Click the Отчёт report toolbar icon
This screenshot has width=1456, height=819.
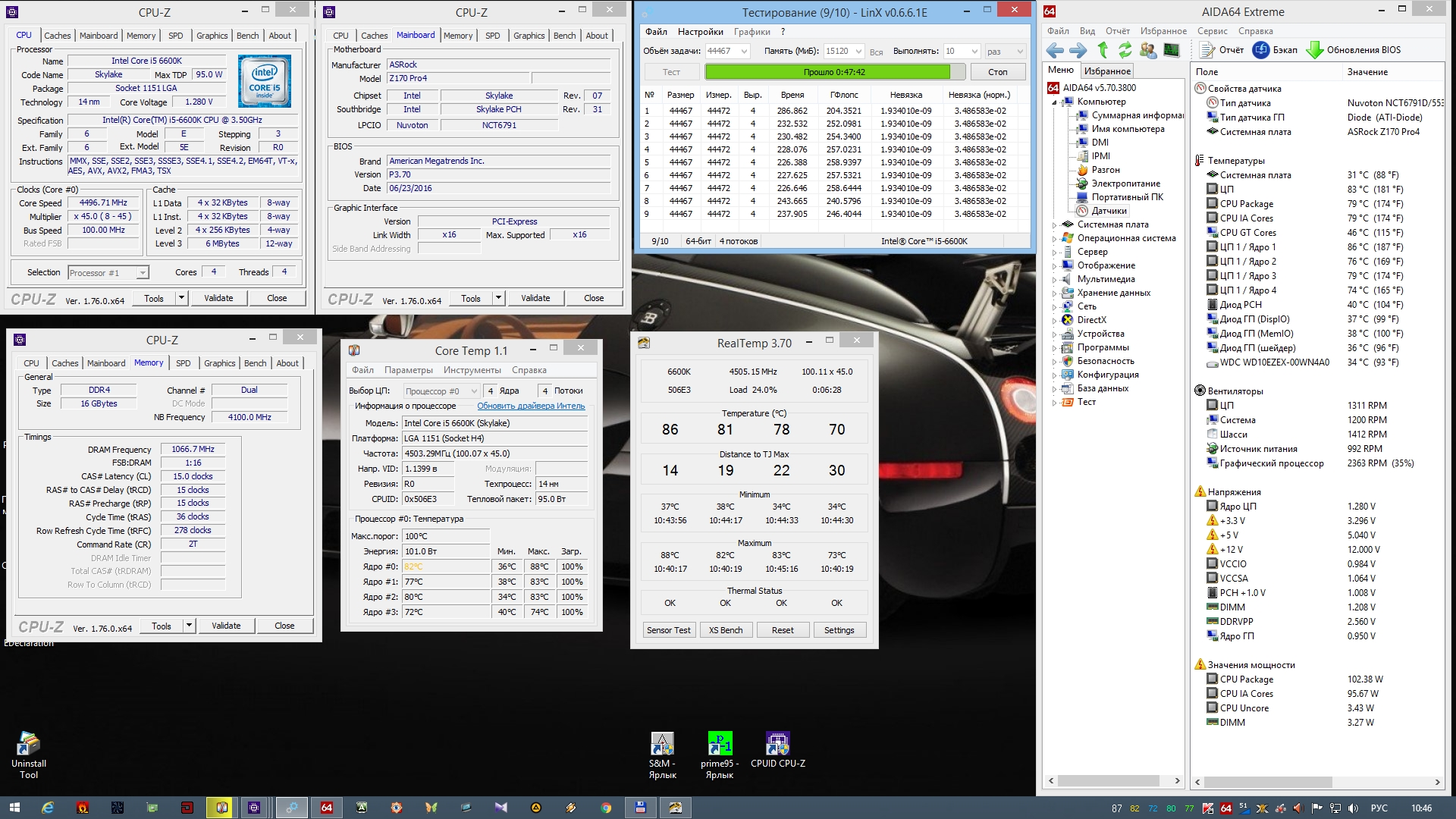1208,50
